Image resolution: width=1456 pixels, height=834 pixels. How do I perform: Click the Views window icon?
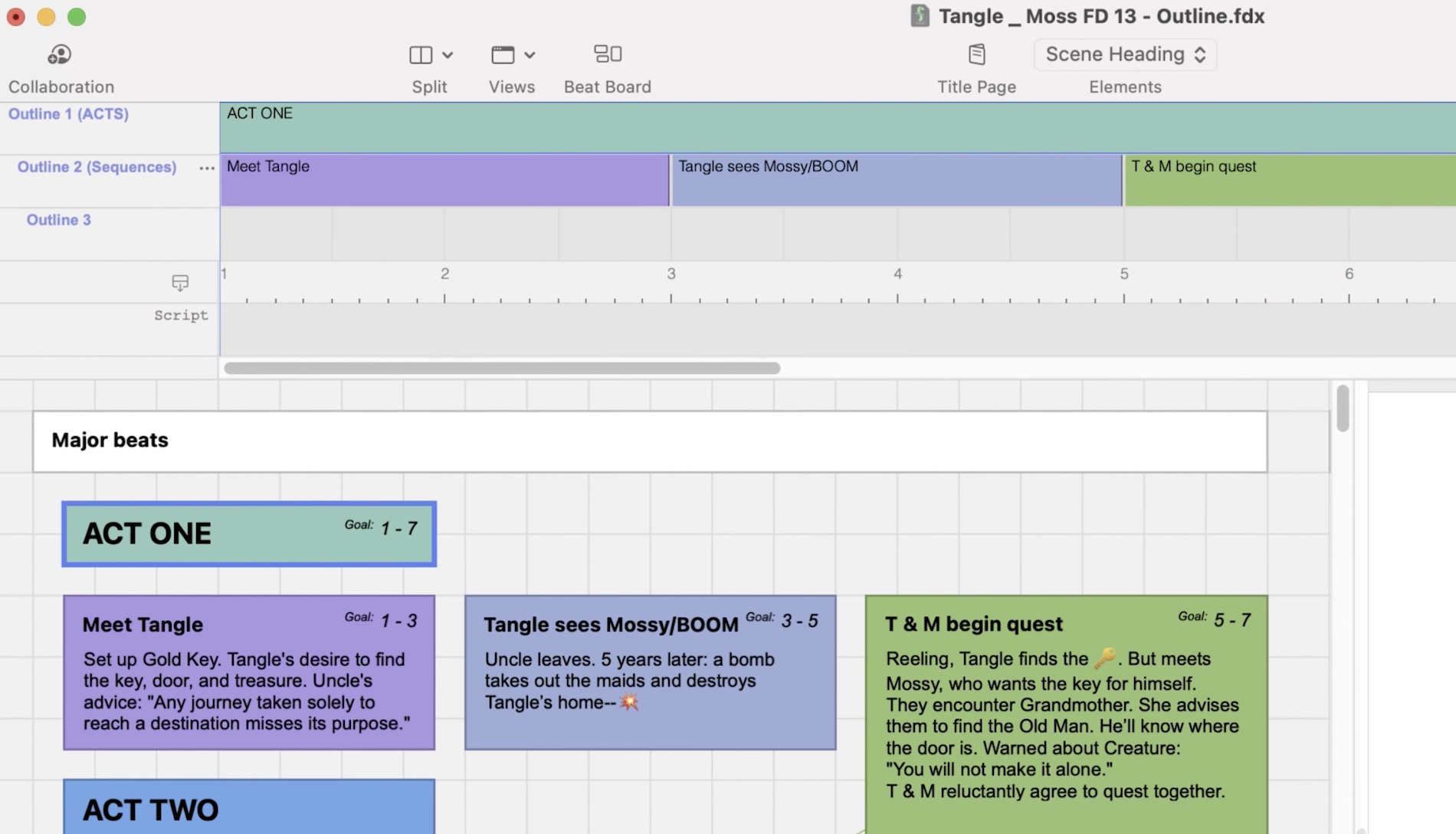tap(503, 54)
